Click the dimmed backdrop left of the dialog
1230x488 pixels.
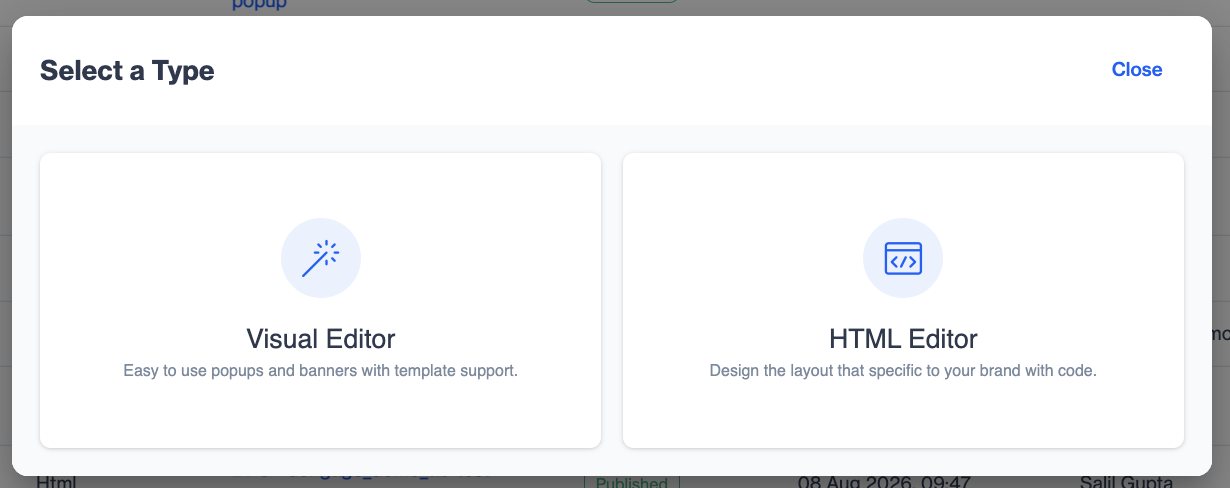coord(5,250)
